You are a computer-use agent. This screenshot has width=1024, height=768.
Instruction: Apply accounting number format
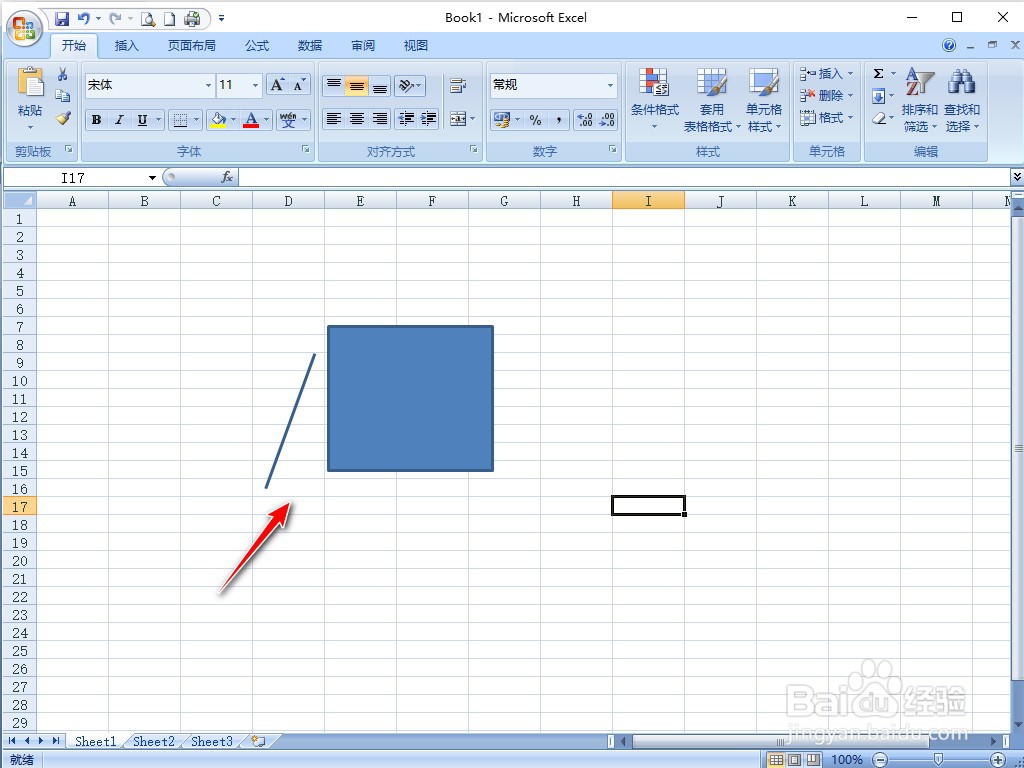pos(502,120)
